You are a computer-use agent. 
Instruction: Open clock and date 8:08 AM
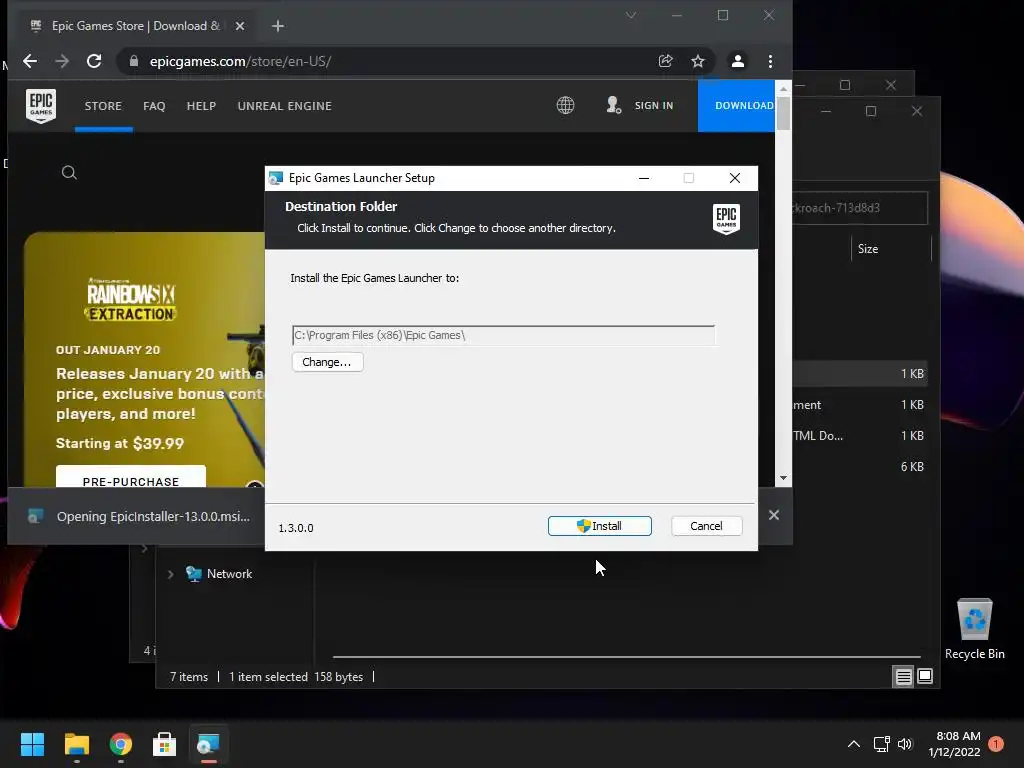[x=954, y=744]
